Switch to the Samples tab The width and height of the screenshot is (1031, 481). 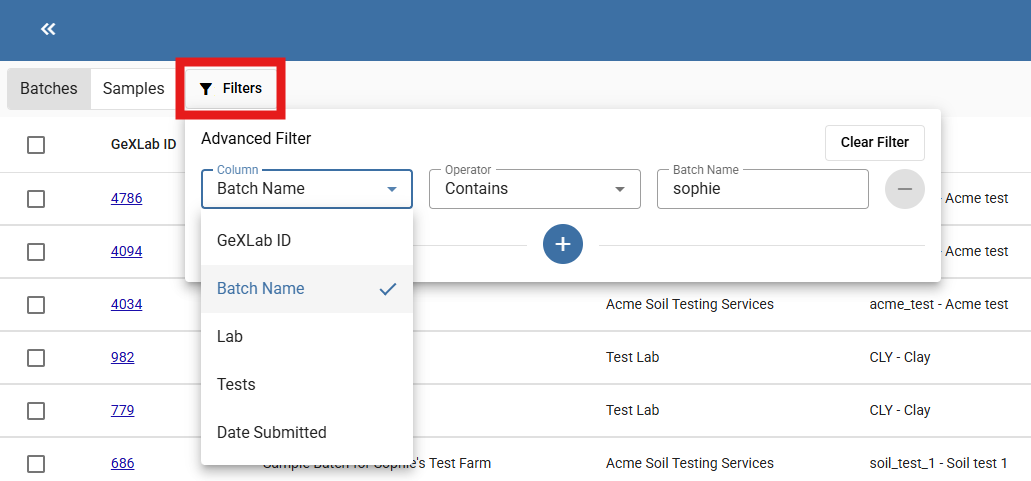133,89
